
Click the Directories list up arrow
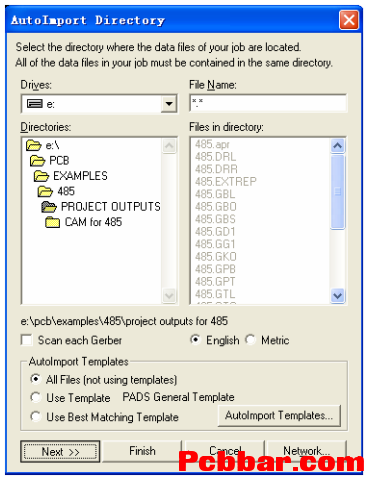[x=169, y=146]
